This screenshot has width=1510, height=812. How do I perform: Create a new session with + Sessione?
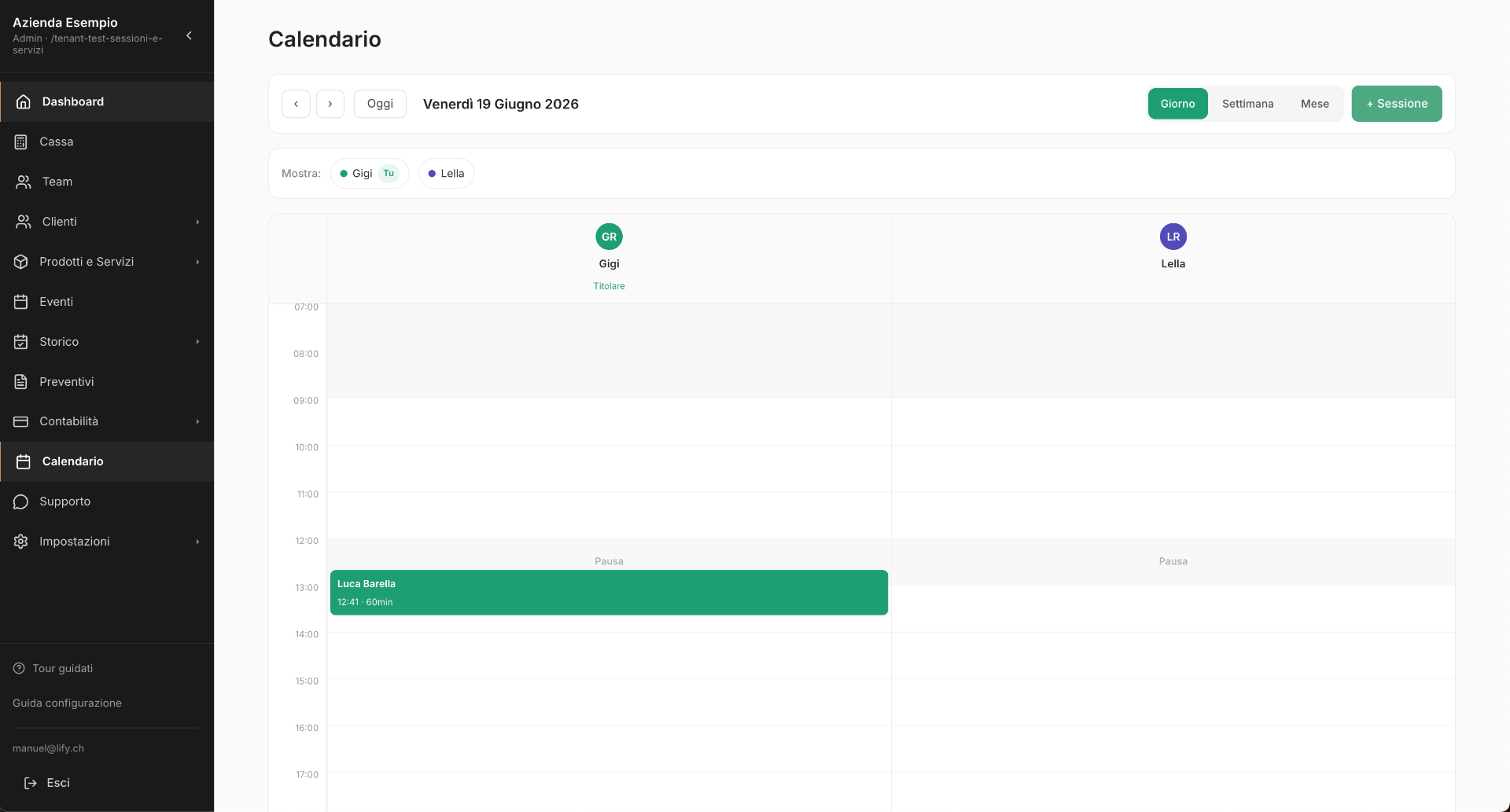(x=1397, y=104)
